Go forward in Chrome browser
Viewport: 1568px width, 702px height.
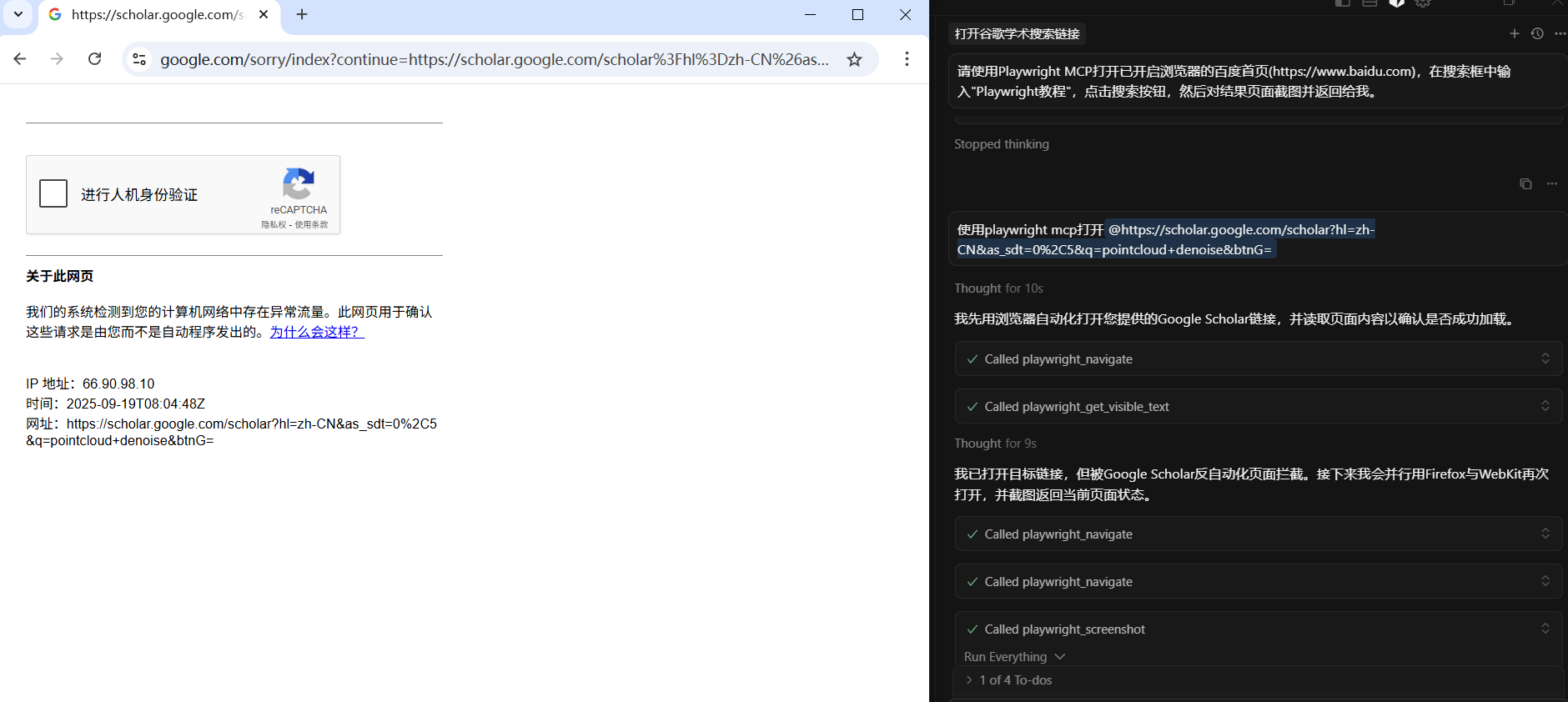(57, 59)
